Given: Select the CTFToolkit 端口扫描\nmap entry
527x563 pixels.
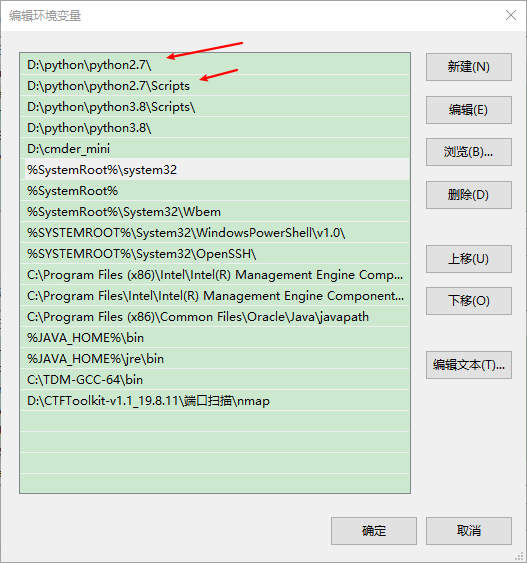Looking at the screenshot, I should [215, 401].
